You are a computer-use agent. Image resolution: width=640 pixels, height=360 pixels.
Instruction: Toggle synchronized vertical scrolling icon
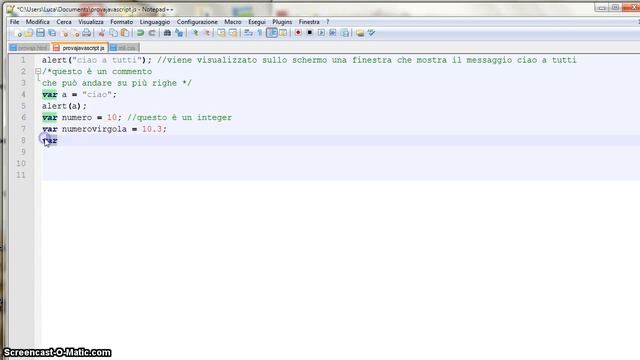pyautogui.click(x=221, y=33)
